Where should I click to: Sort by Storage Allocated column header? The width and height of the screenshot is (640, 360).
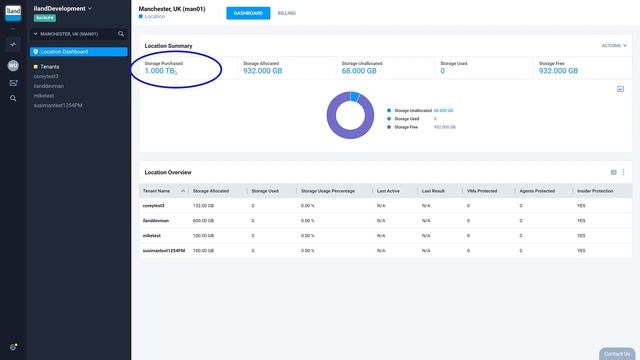211,191
